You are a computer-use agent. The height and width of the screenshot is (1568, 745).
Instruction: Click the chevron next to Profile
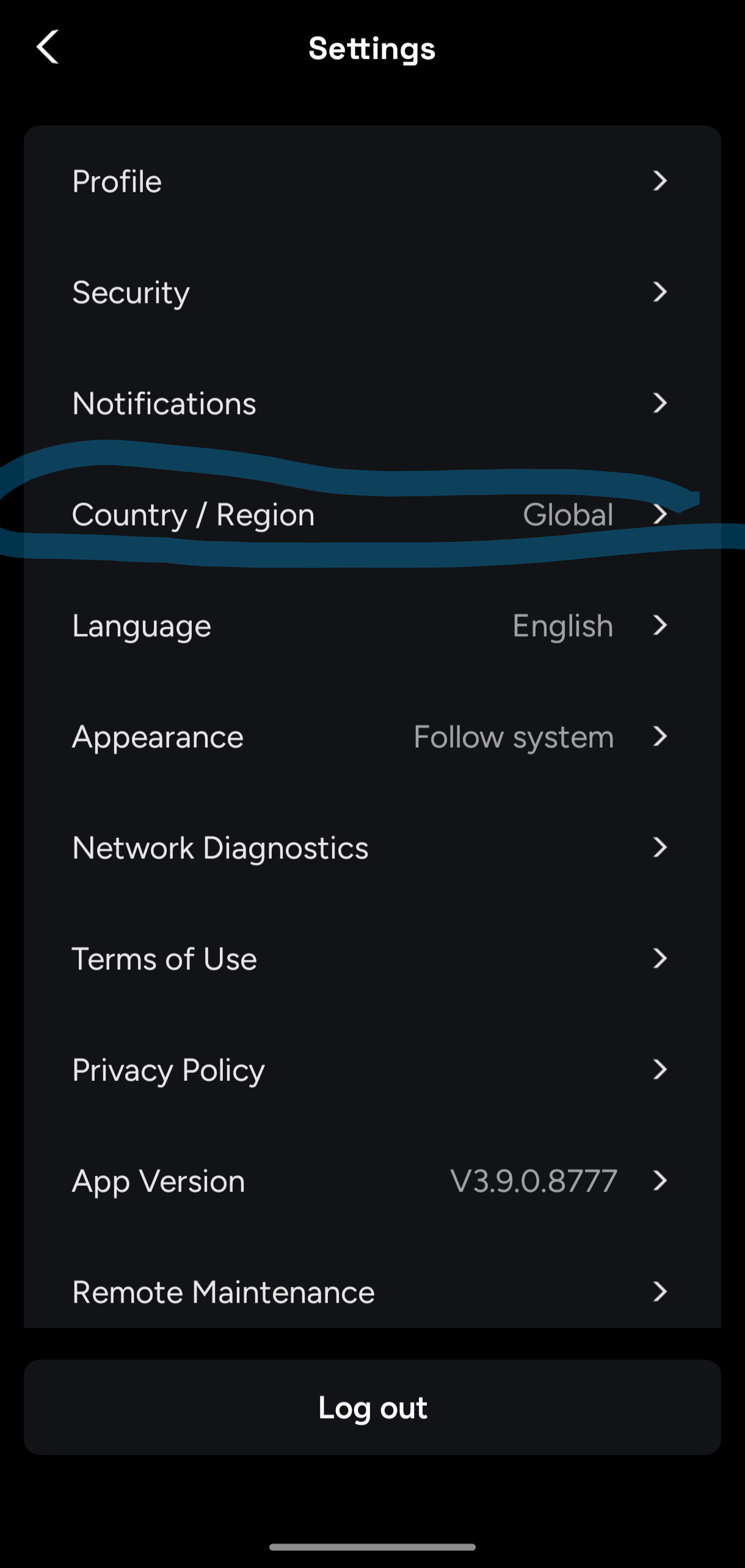660,181
